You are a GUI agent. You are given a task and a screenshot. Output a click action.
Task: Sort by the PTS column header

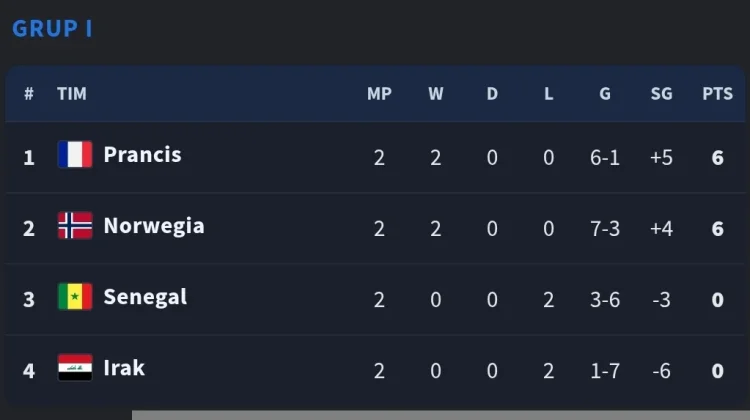717,94
